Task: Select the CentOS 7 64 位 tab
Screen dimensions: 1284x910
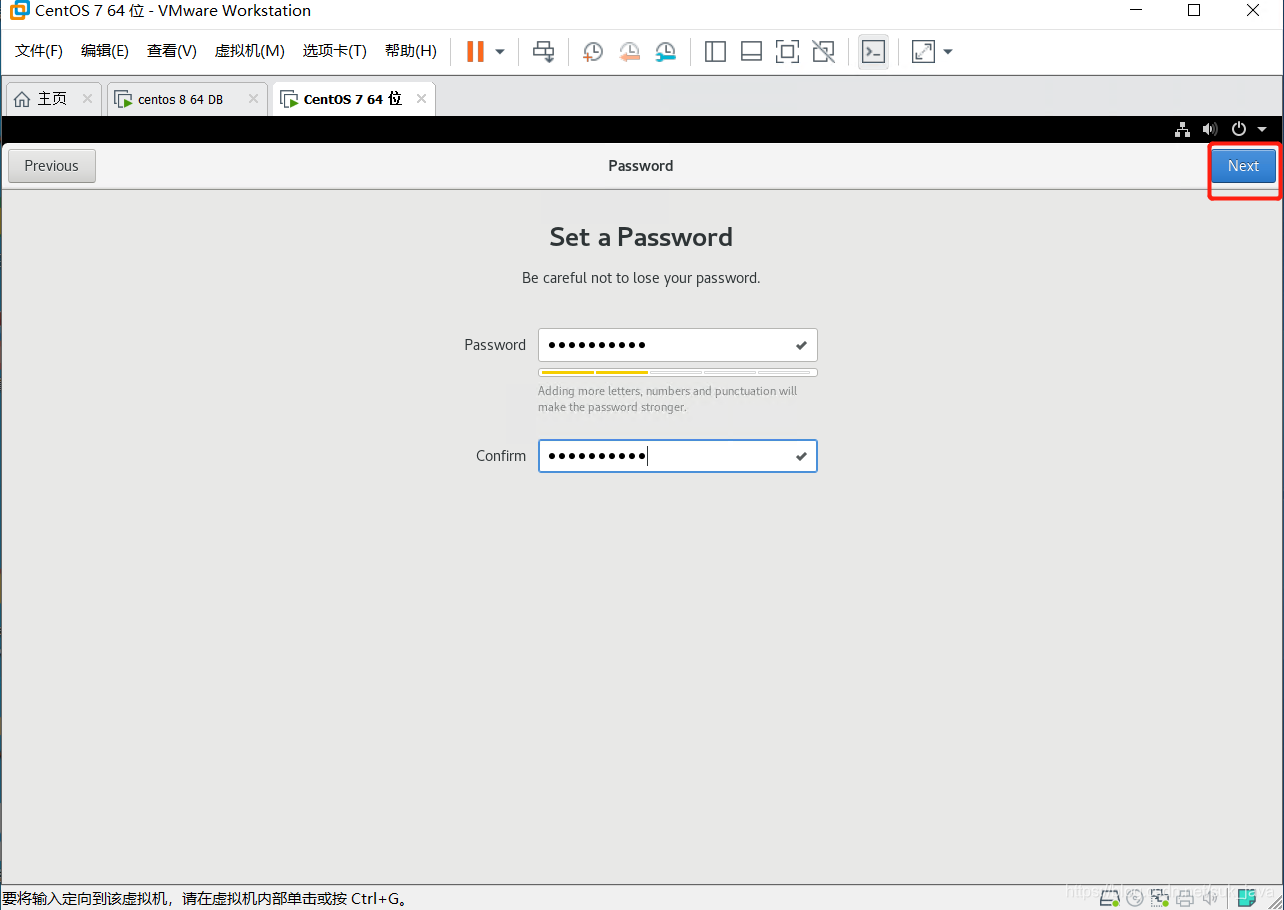Action: (352, 99)
